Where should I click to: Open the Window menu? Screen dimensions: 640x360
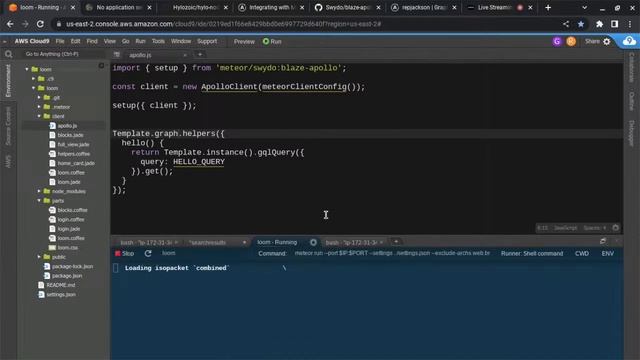[181, 41]
